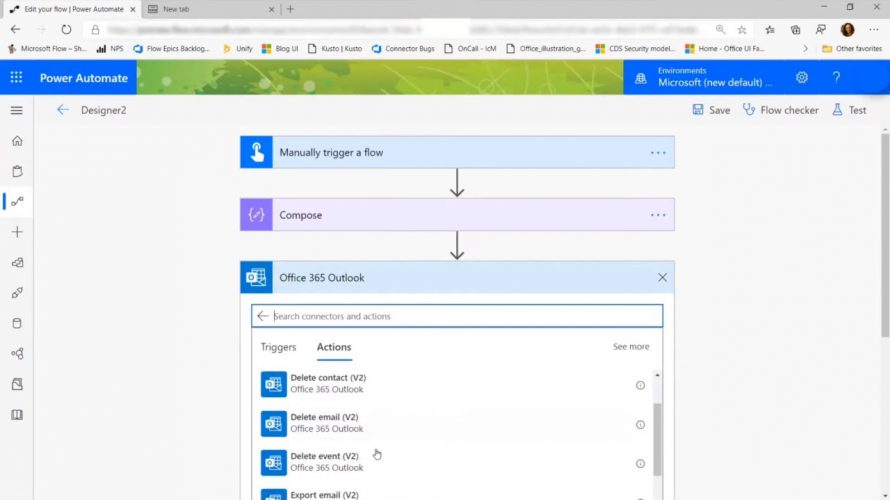Choose the Delete email (V2) action
The height and width of the screenshot is (500, 890).
click(x=454, y=423)
